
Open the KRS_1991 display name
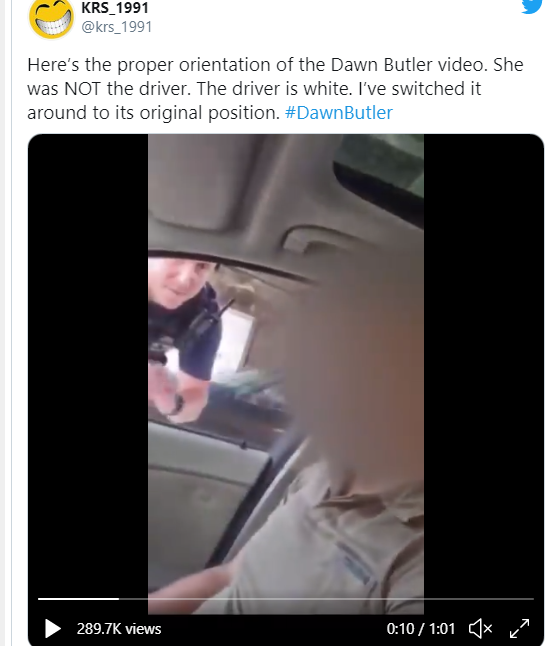pyautogui.click(x=115, y=7)
